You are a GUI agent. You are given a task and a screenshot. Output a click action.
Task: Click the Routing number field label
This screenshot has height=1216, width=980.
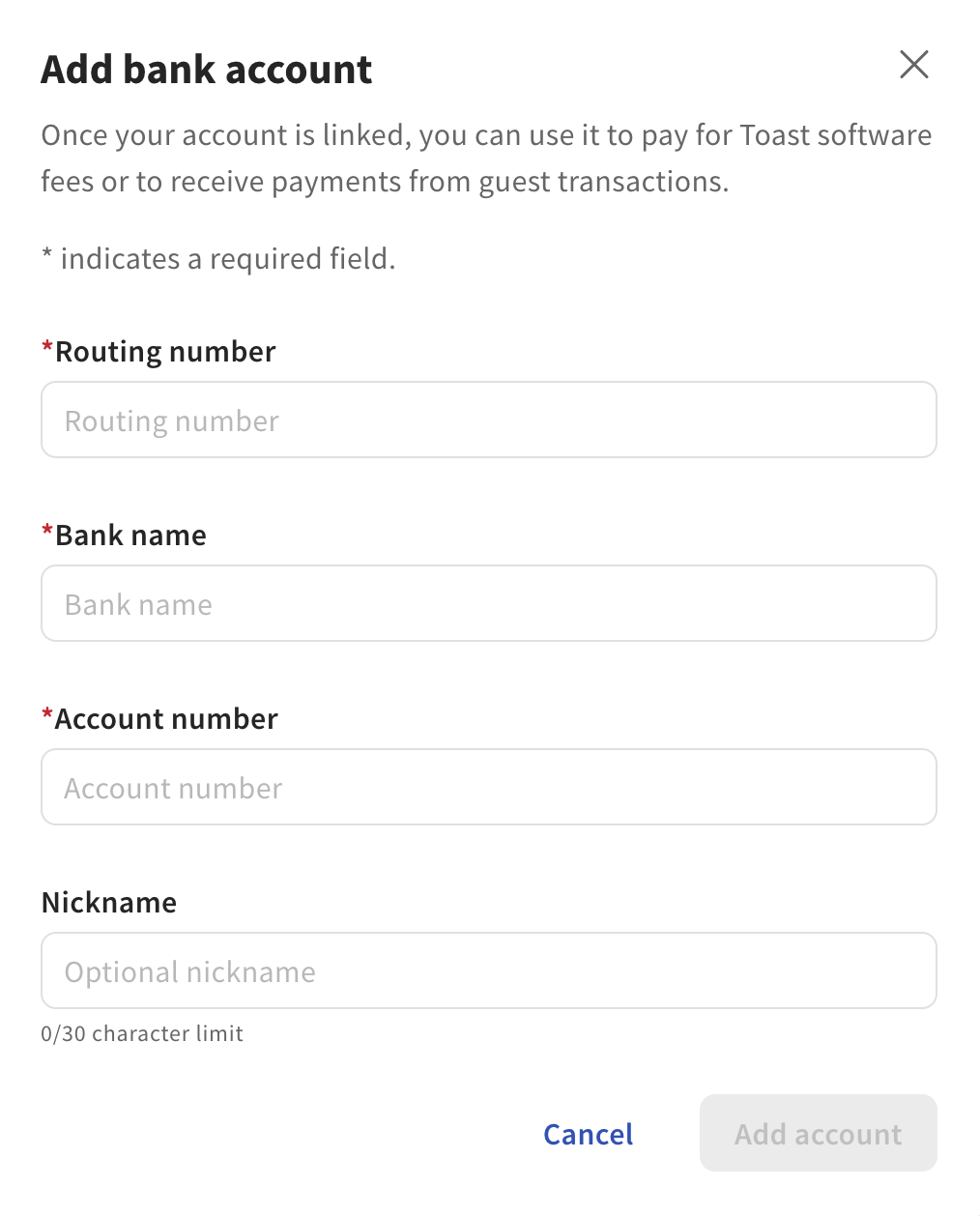pos(164,351)
